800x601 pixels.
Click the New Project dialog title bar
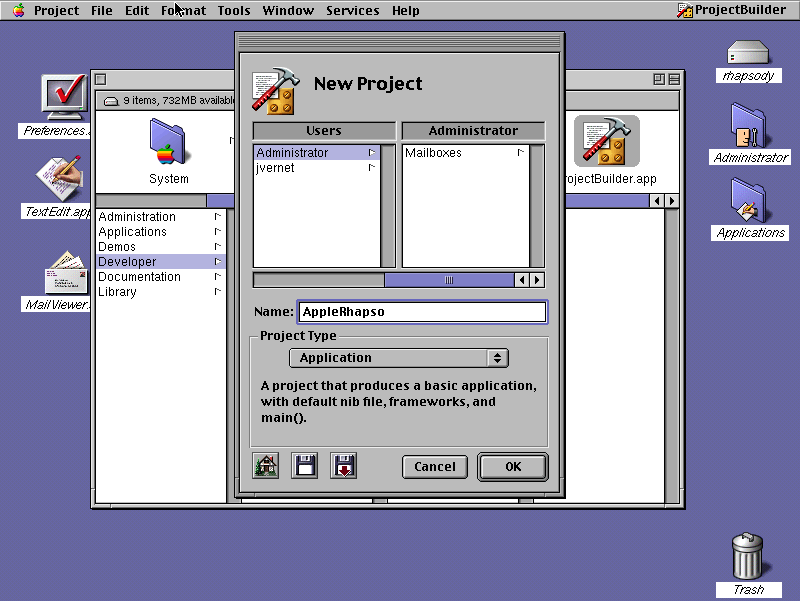click(x=399, y=41)
